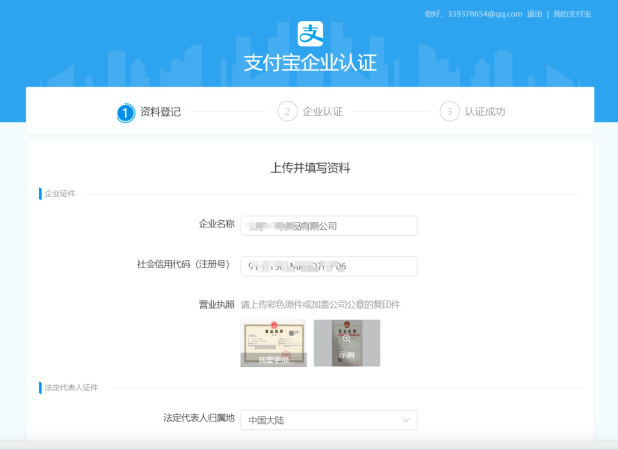Click account email 339378654@qq.com
The height and width of the screenshot is (450, 618).
(x=485, y=14)
